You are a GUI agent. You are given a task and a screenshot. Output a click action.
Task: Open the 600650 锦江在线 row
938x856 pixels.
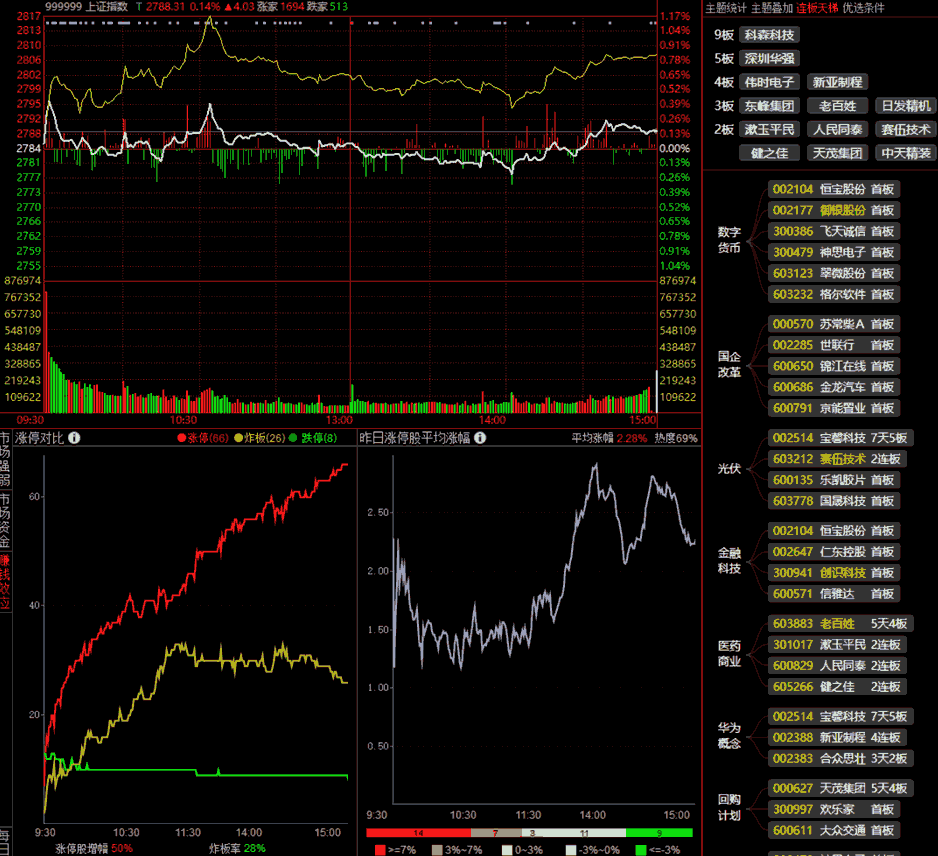tap(834, 366)
